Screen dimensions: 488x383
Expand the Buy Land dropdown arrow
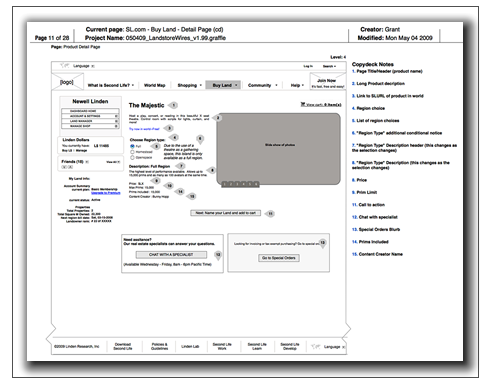point(236,85)
